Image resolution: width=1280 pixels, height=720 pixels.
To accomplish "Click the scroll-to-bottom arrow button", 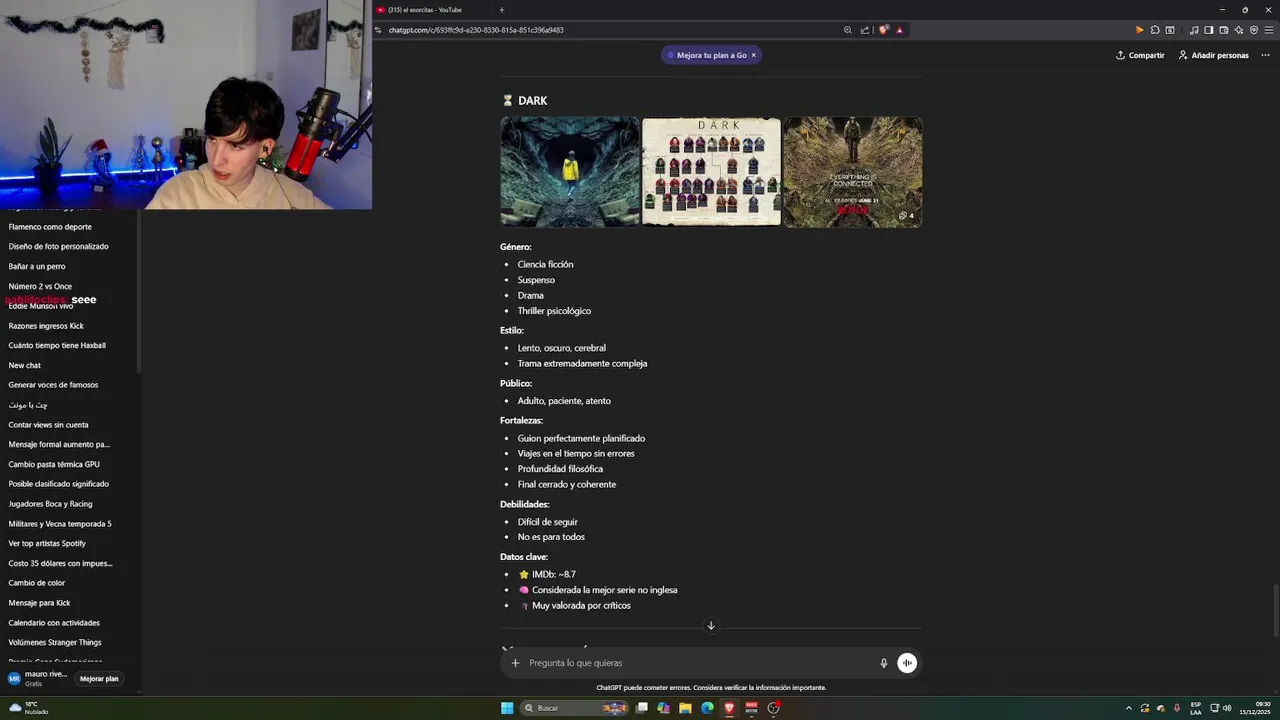I will point(711,626).
